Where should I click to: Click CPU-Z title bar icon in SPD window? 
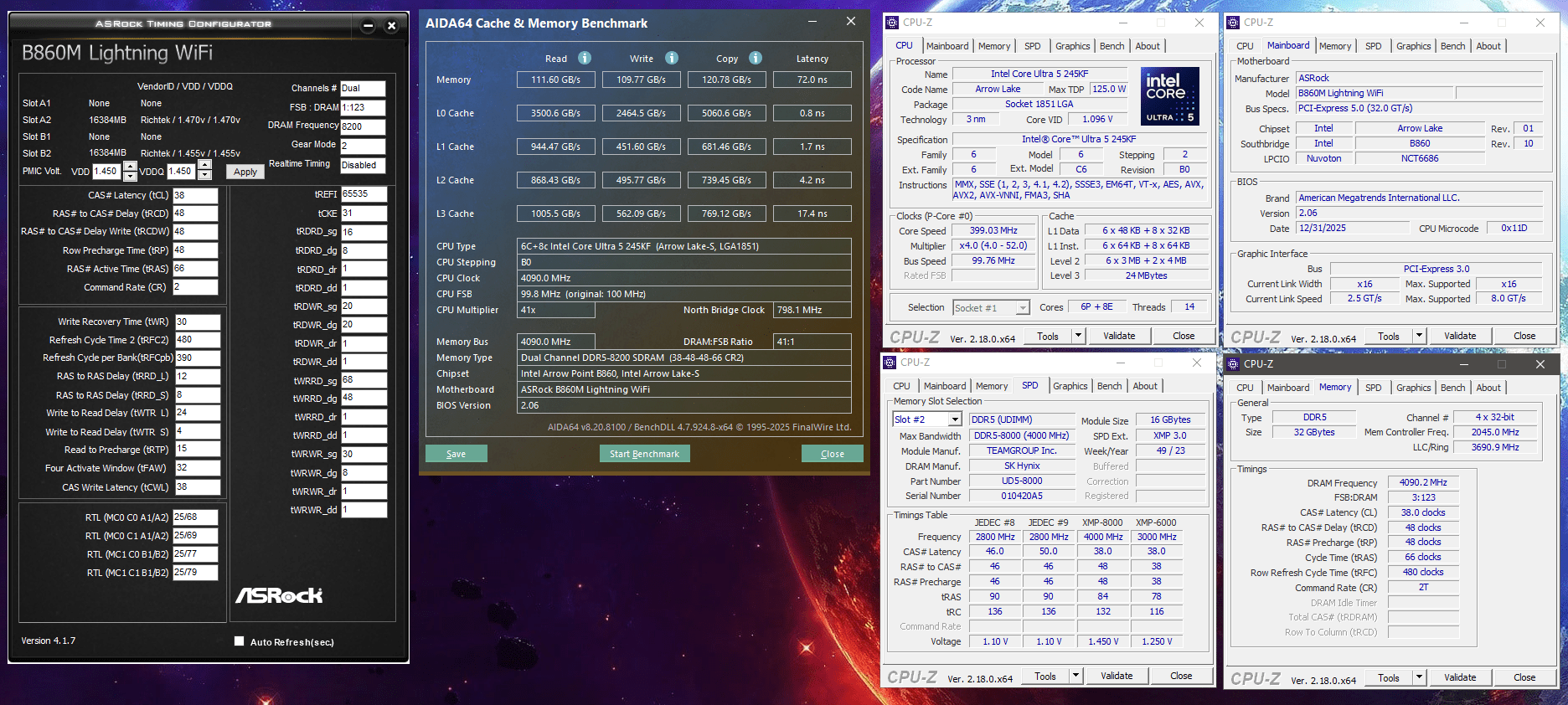[890, 363]
